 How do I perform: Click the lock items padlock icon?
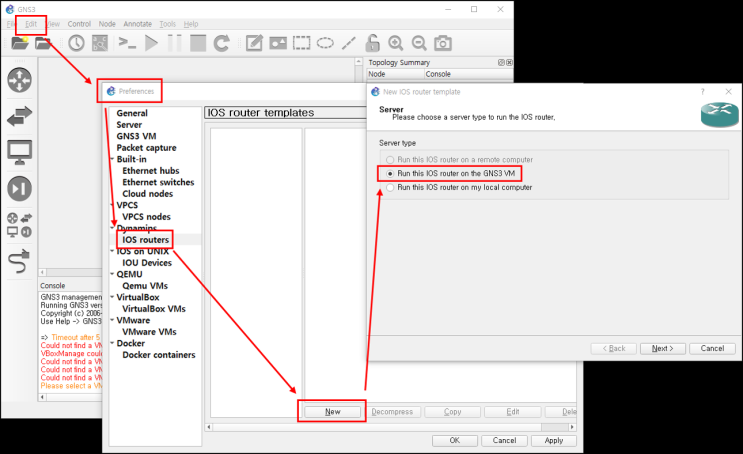(x=372, y=43)
